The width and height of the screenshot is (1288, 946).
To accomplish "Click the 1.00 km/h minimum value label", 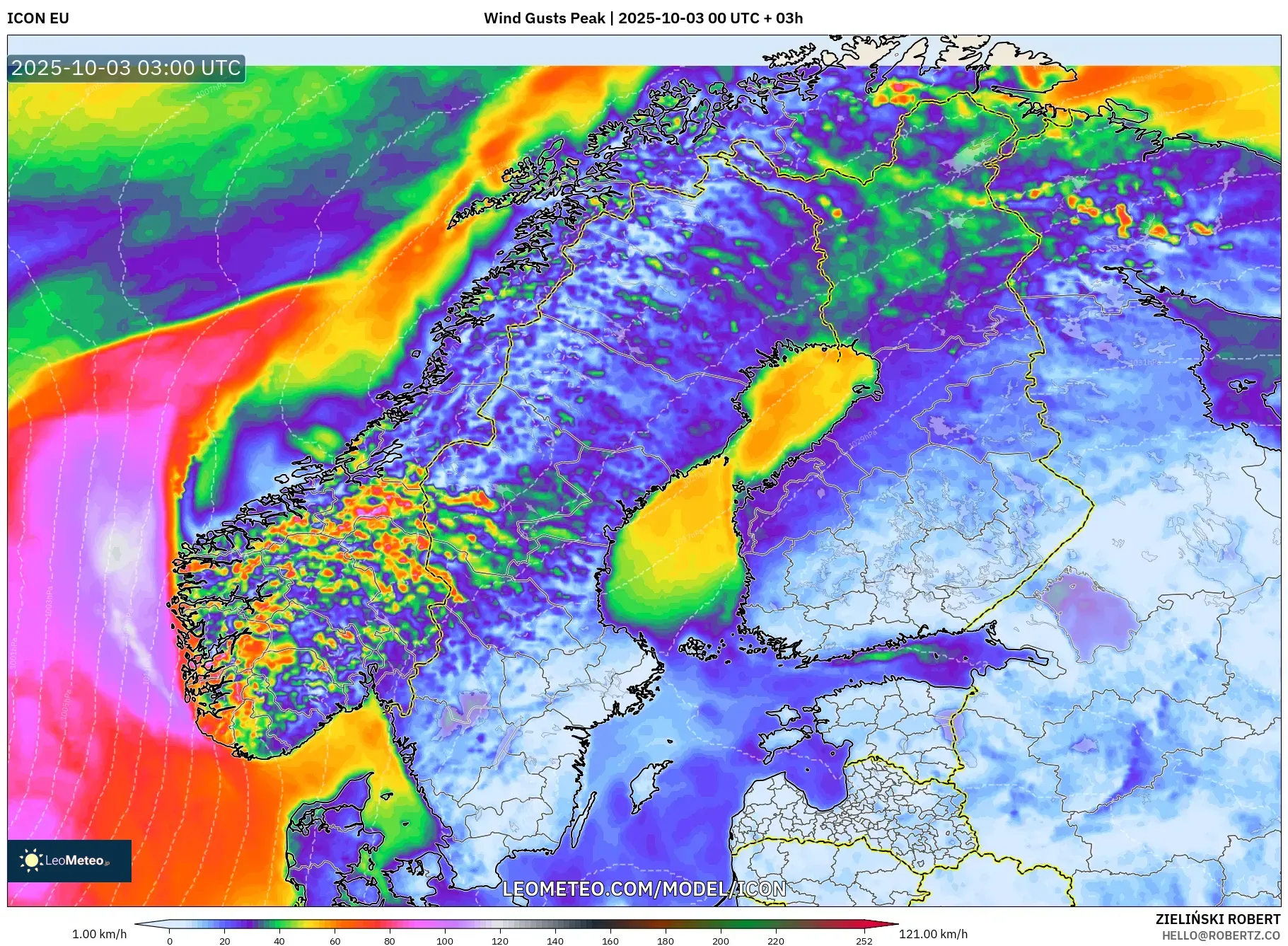I will pos(100,934).
